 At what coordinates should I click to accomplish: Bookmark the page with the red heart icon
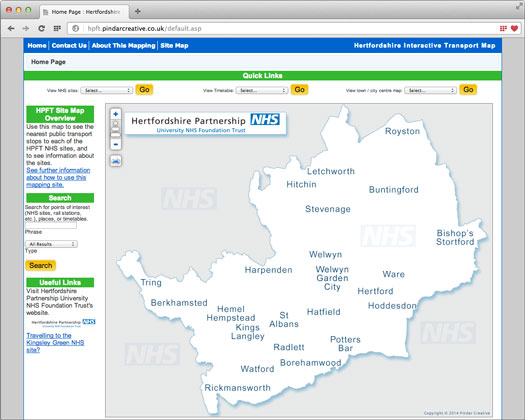click(x=514, y=28)
